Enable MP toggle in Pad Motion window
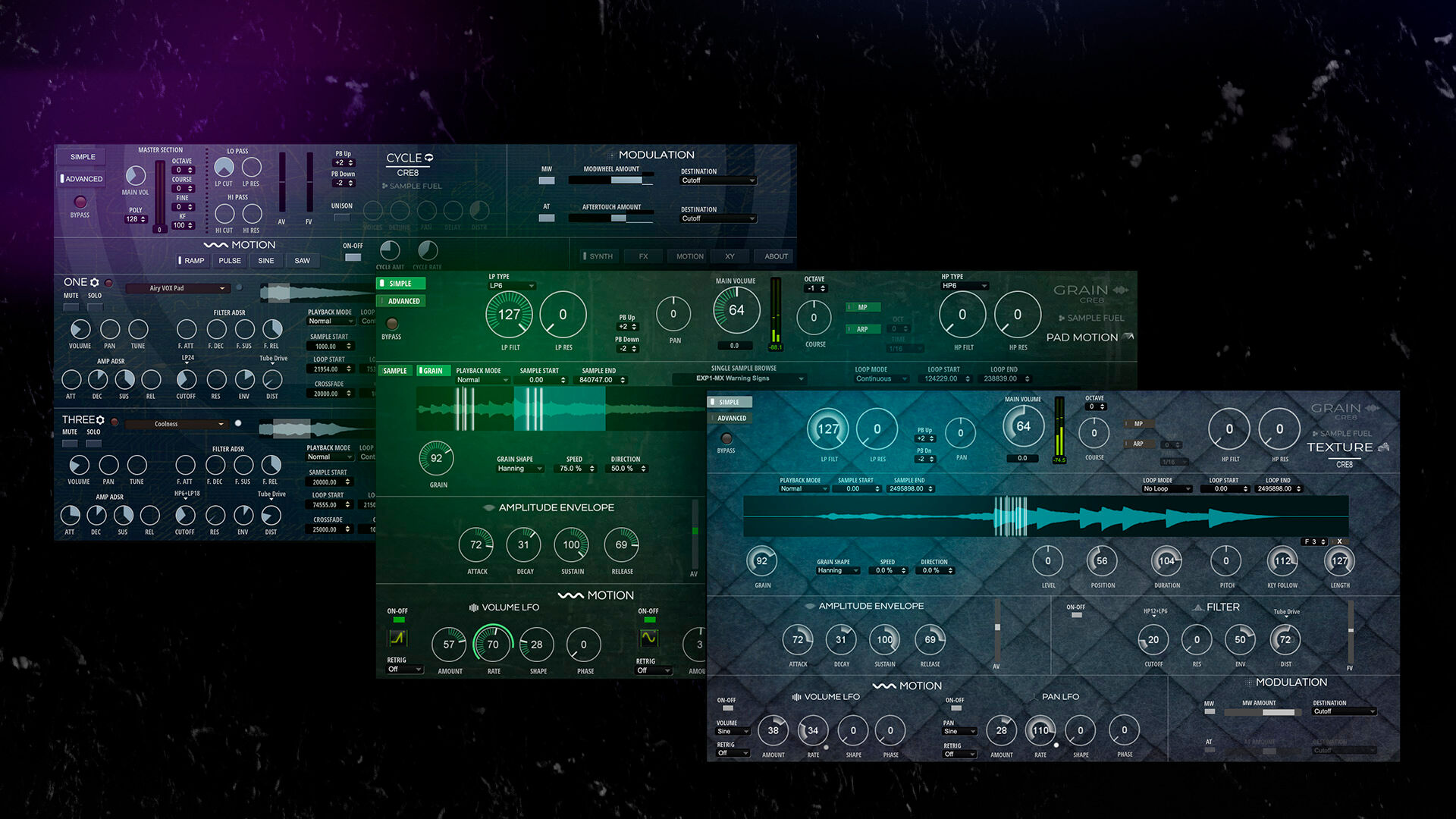 coord(863,307)
